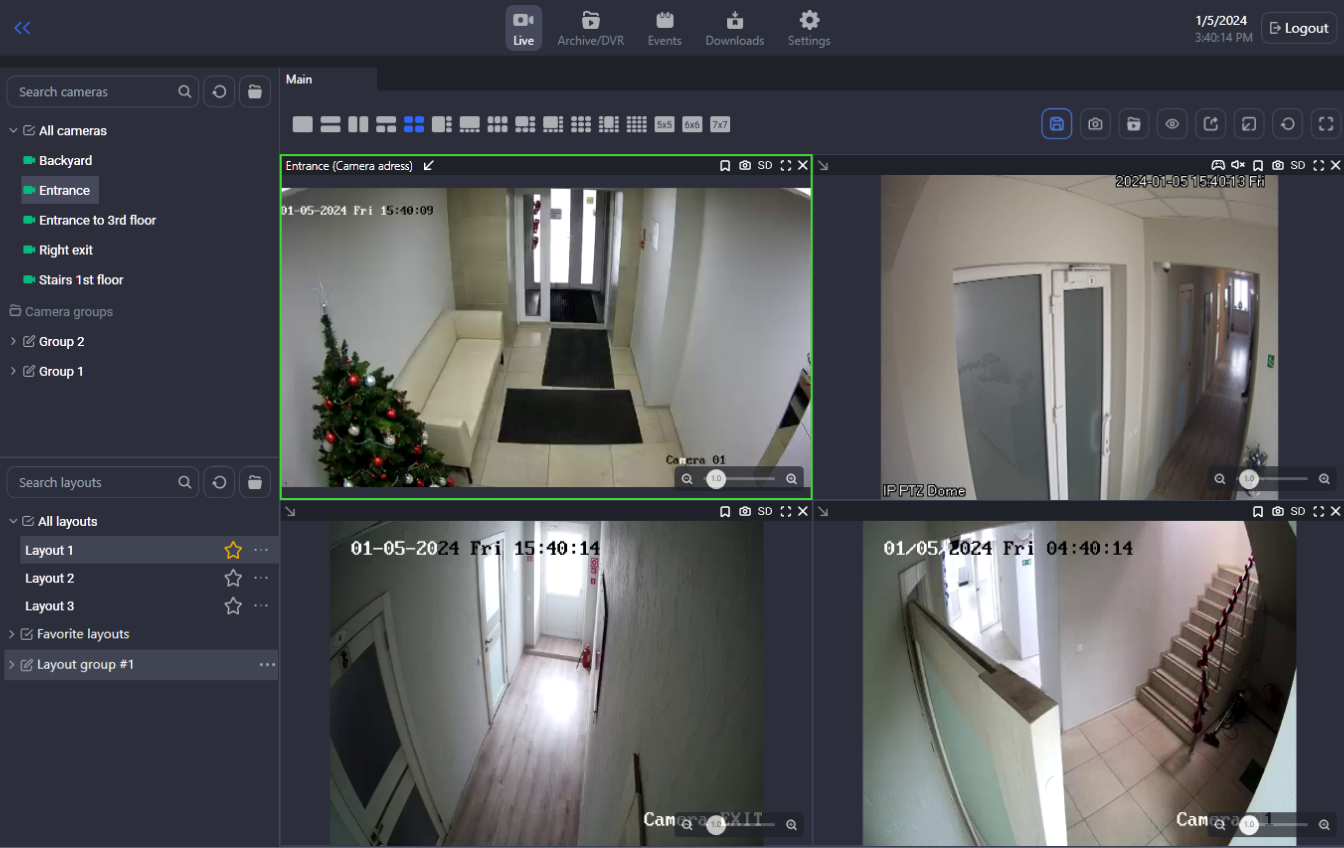This screenshot has width=1344, height=848.
Task: Click folder icon beside Search cameras
Action: pyautogui.click(x=255, y=91)
